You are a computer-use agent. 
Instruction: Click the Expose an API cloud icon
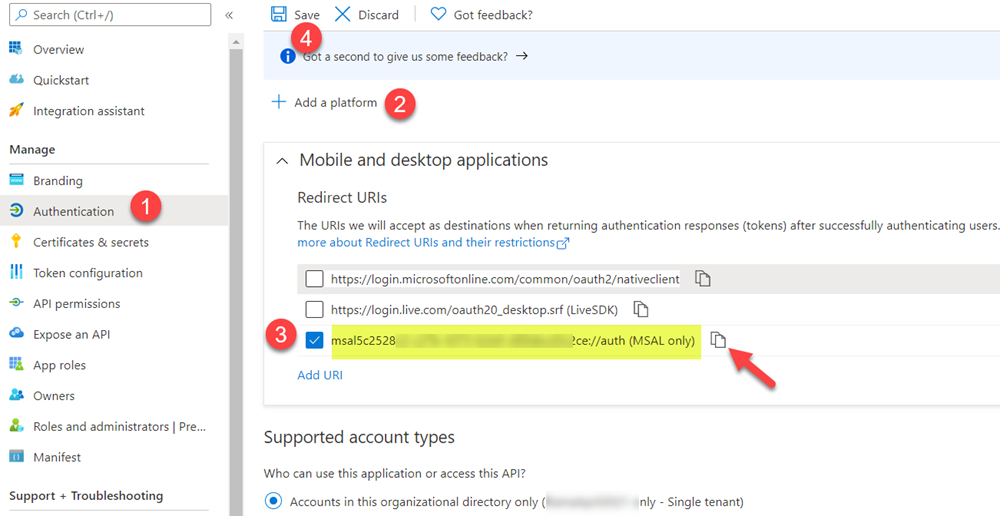coord(16,333)
